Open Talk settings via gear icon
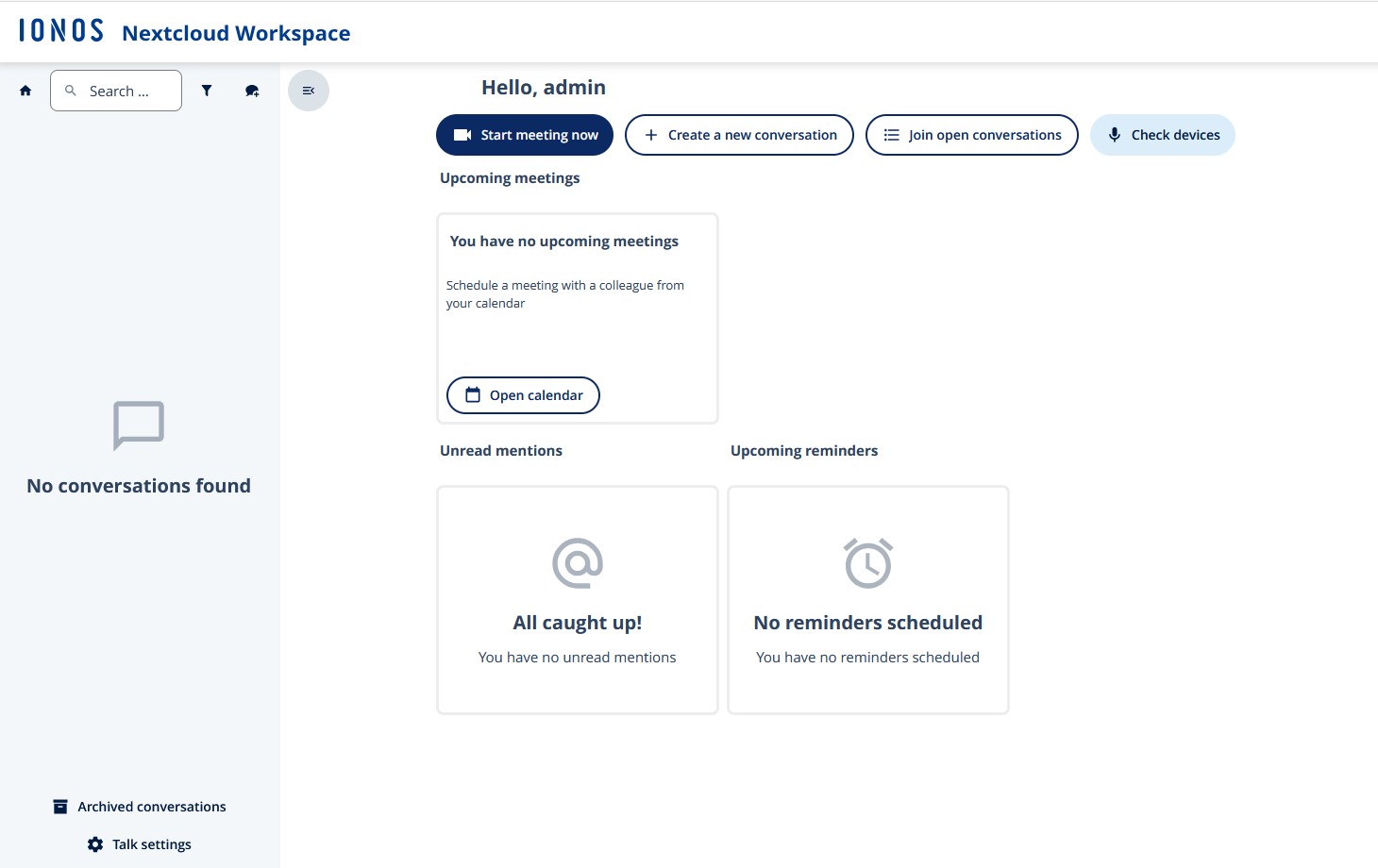The image size is (1378, 868). coord(95,844)
